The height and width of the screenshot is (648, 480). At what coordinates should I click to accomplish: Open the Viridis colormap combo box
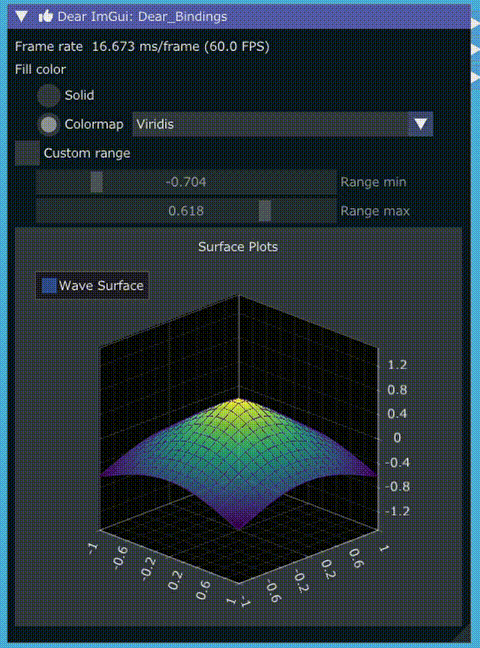(x=282, y=124)
